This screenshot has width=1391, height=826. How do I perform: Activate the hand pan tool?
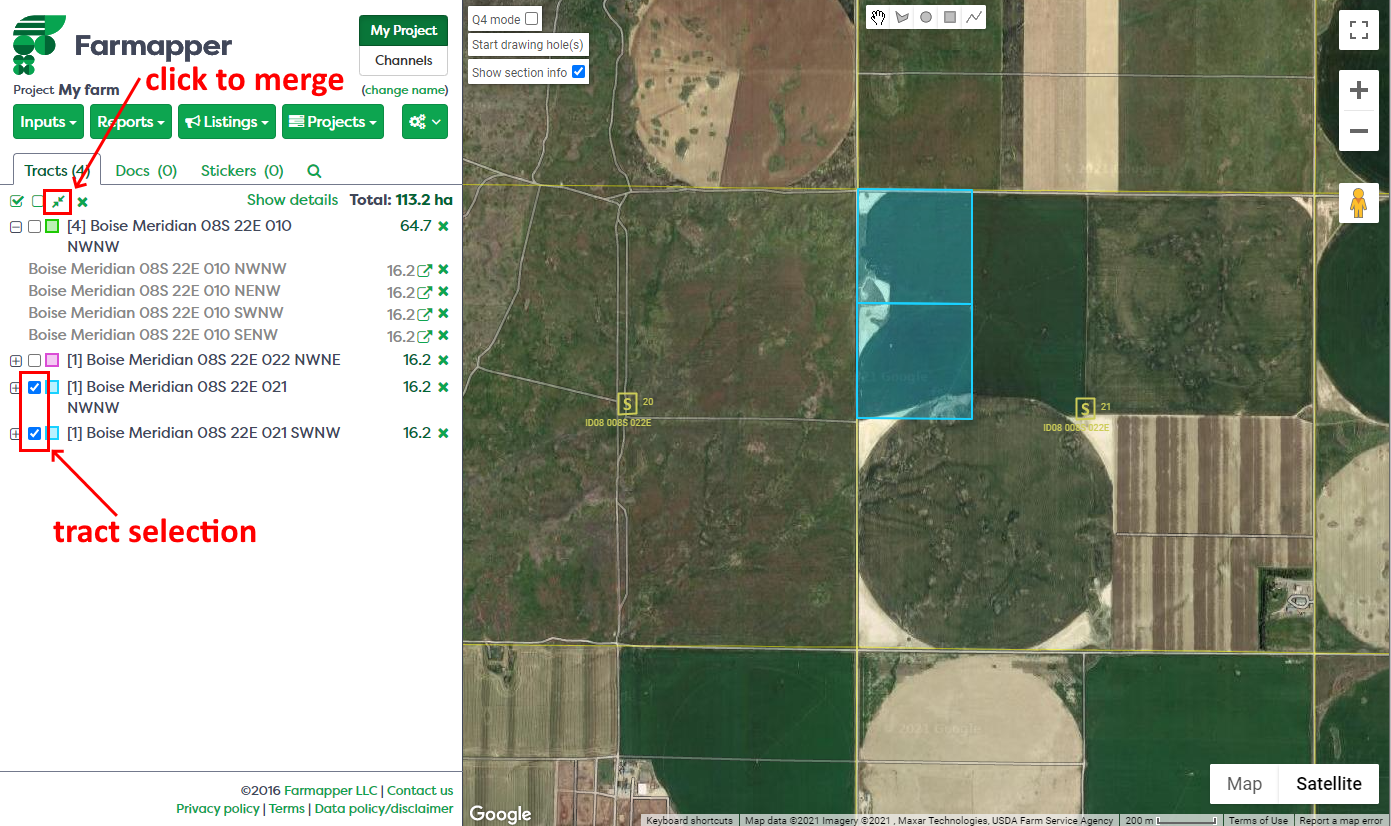click(x=879, y=17)
